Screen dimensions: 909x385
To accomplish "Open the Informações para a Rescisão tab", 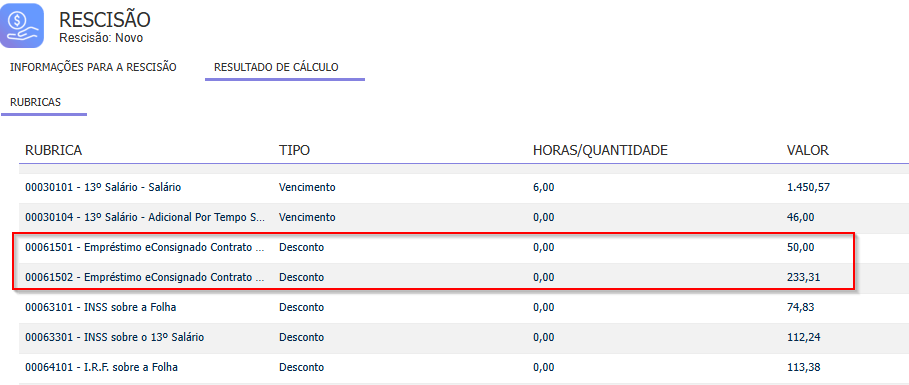I will click(x=93, y=67).
